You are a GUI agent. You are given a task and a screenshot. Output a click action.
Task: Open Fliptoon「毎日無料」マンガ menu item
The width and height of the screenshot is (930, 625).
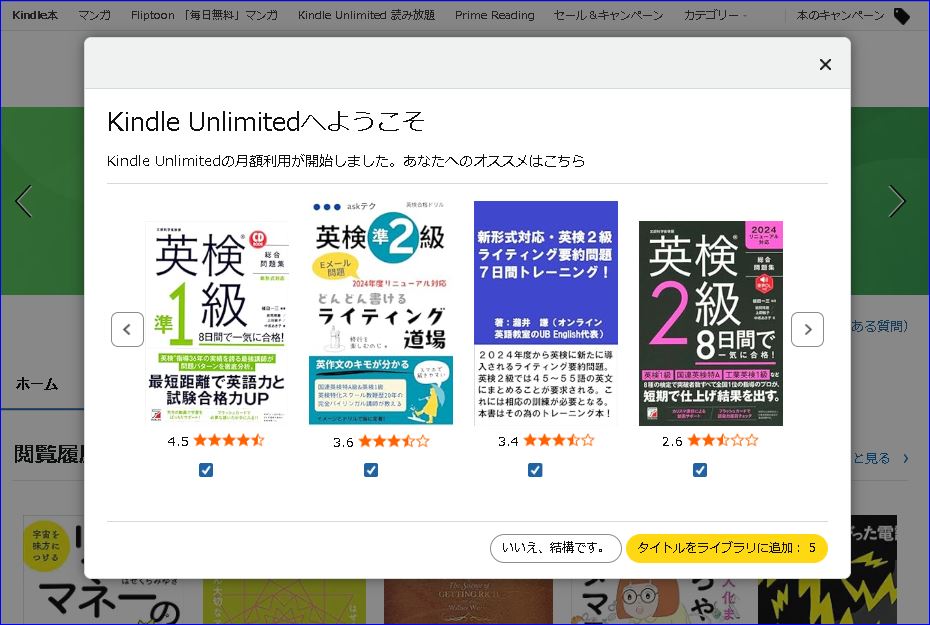pyautogui.click(x=204, y=15)
